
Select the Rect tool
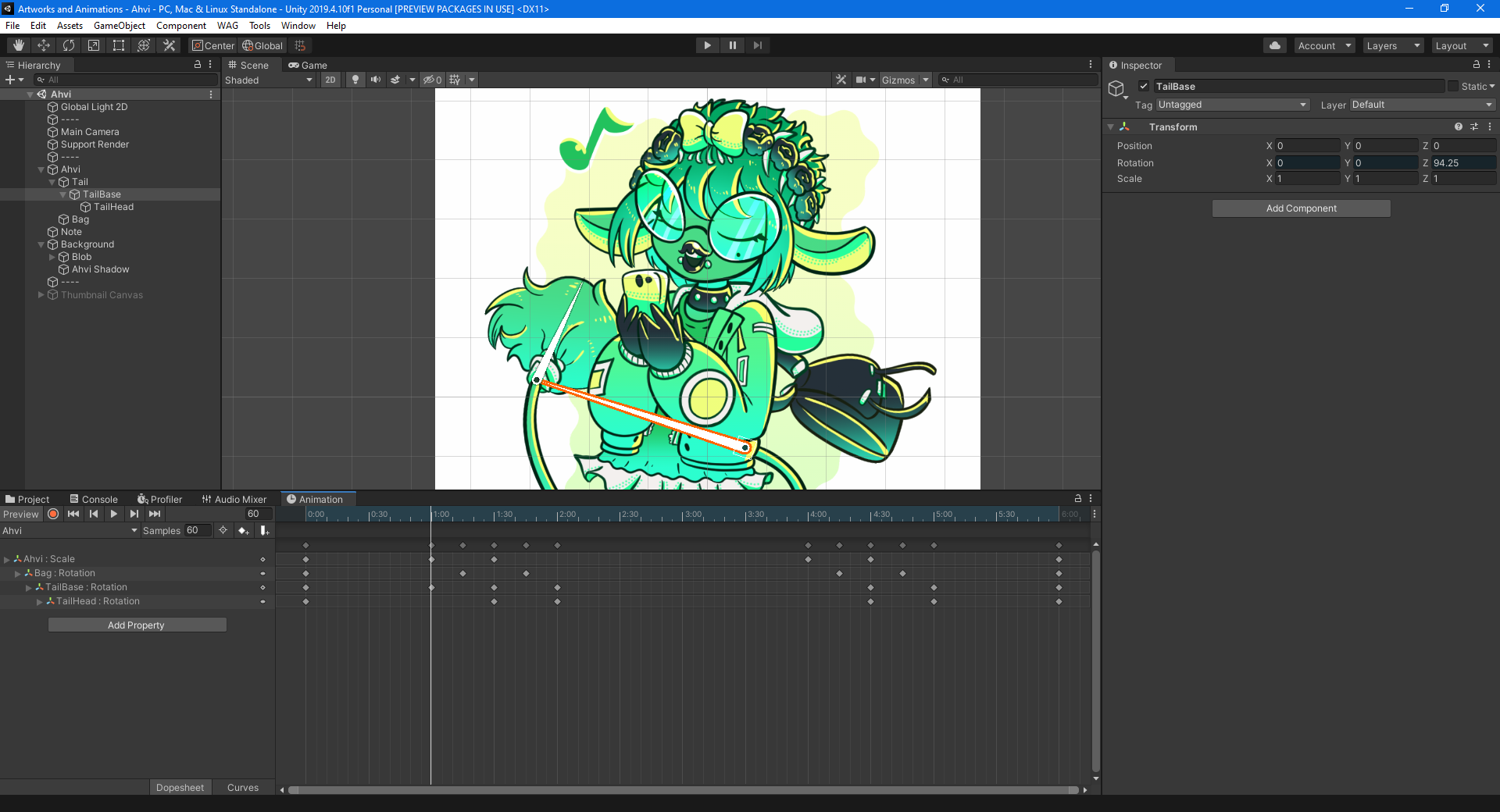click(119, 45)
